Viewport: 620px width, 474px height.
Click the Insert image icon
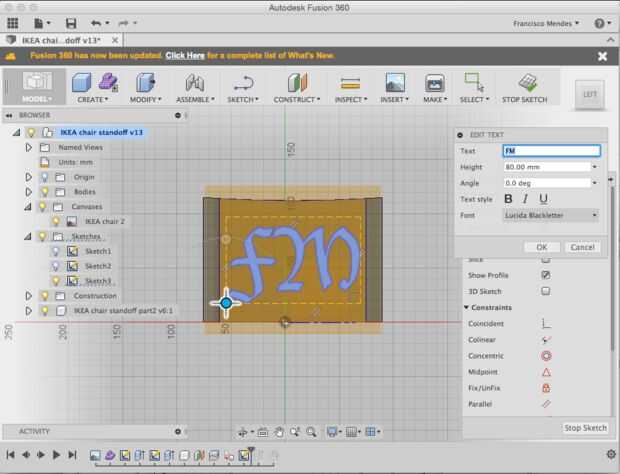[395, 82]
